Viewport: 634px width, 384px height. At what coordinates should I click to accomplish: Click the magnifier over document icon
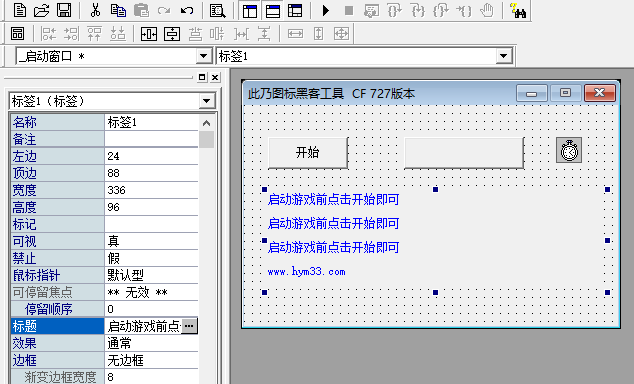217,10
